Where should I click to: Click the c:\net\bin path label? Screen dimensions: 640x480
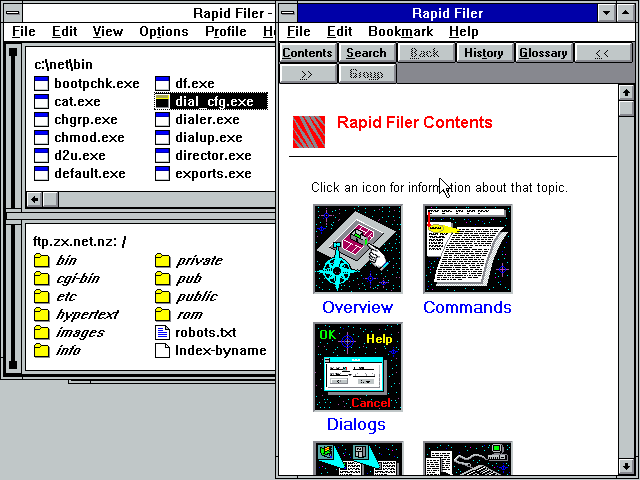pyautogui.click(x=64, y=64)
